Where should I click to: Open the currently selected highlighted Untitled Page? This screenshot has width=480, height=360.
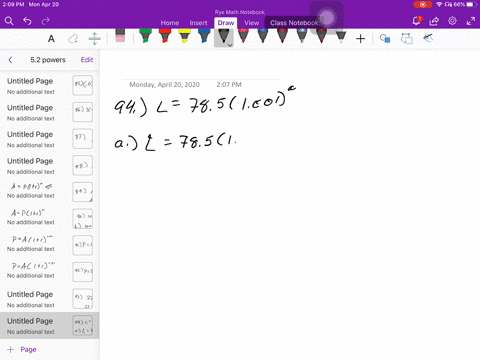pos(50,326)
